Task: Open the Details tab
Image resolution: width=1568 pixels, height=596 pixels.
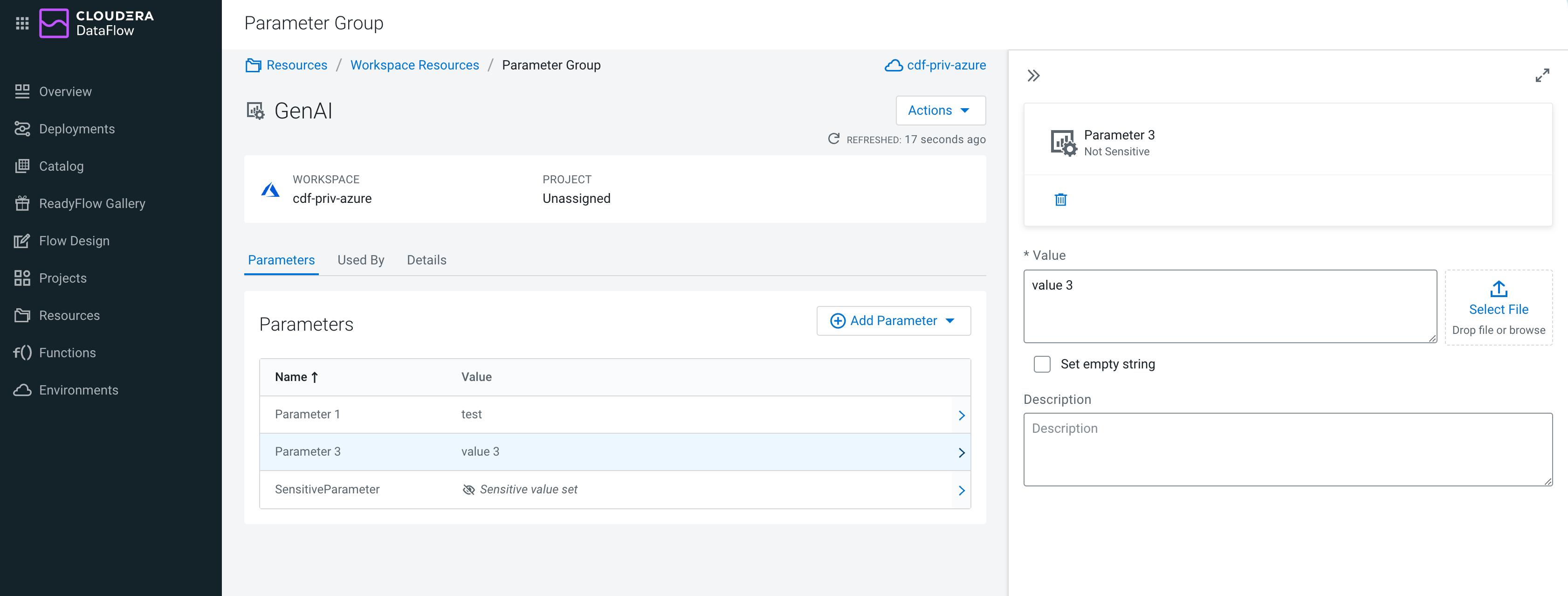Action: point(426,259)
